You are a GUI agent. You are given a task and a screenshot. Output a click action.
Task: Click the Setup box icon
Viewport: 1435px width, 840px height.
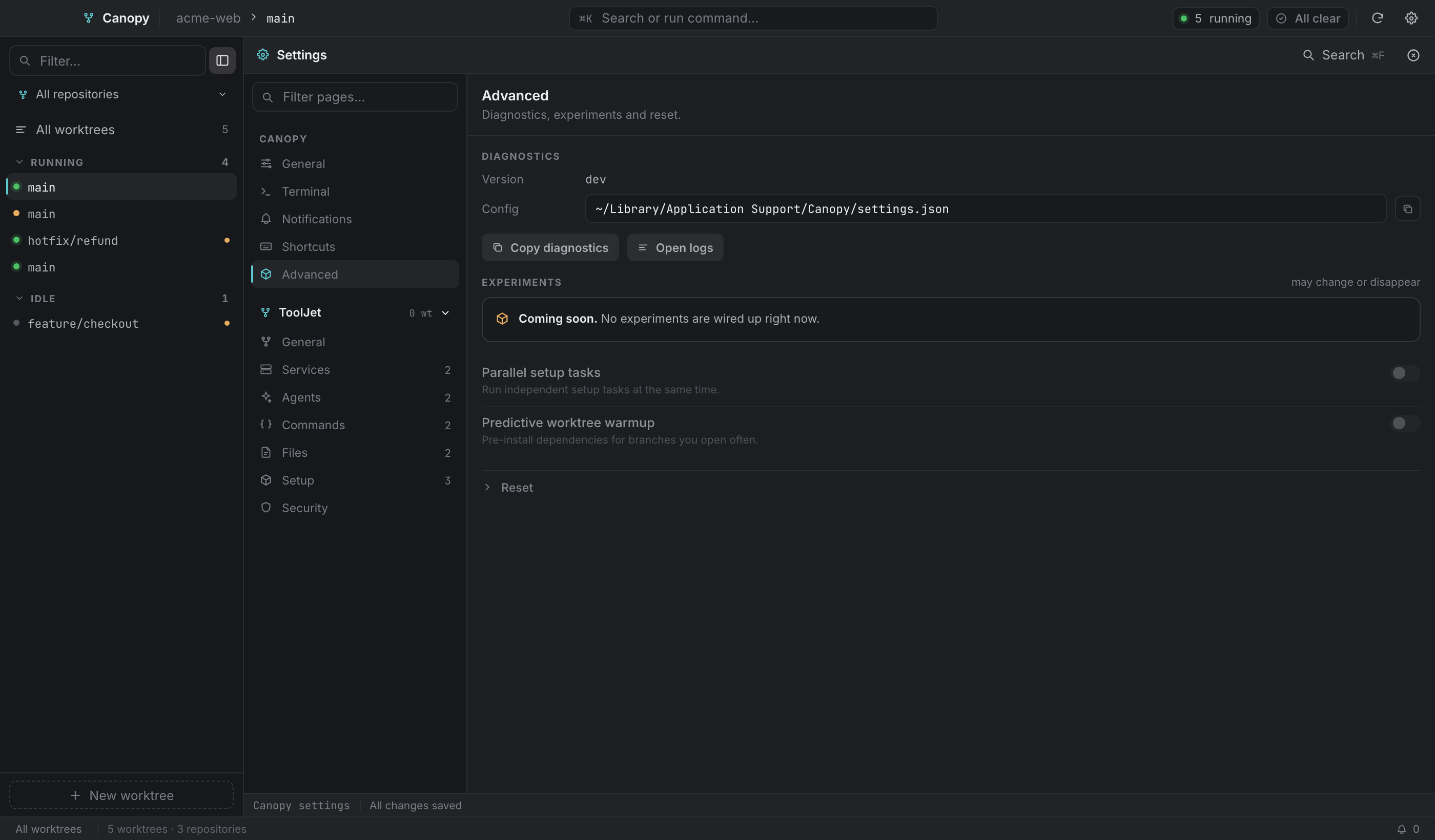pos(266,480)
